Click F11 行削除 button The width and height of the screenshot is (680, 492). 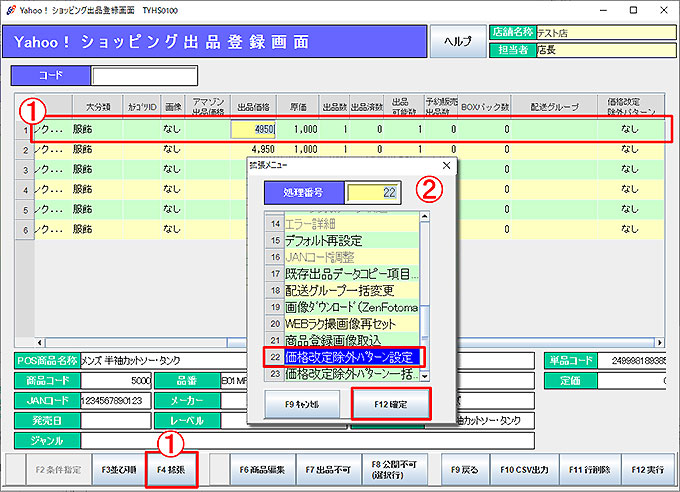click(x=588, y=468)
